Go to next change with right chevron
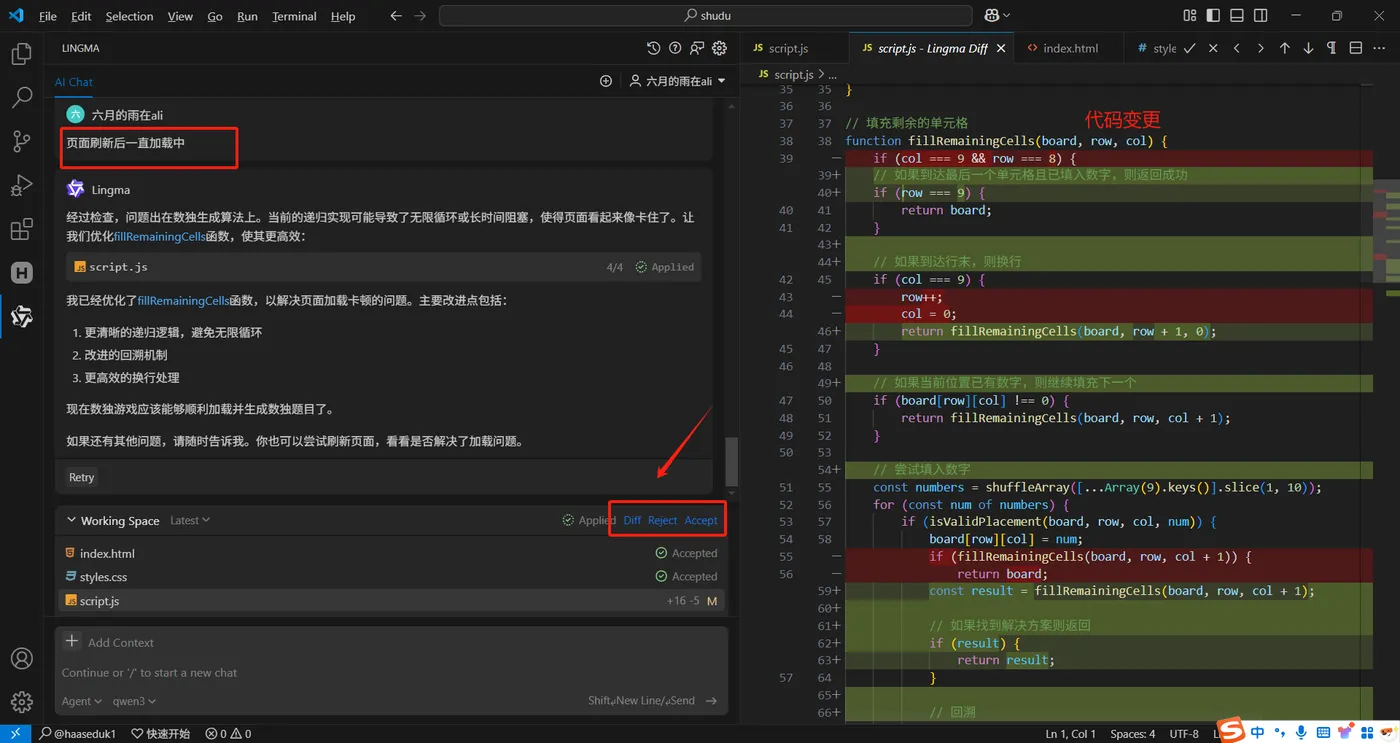 click(x=1260, y=48)
